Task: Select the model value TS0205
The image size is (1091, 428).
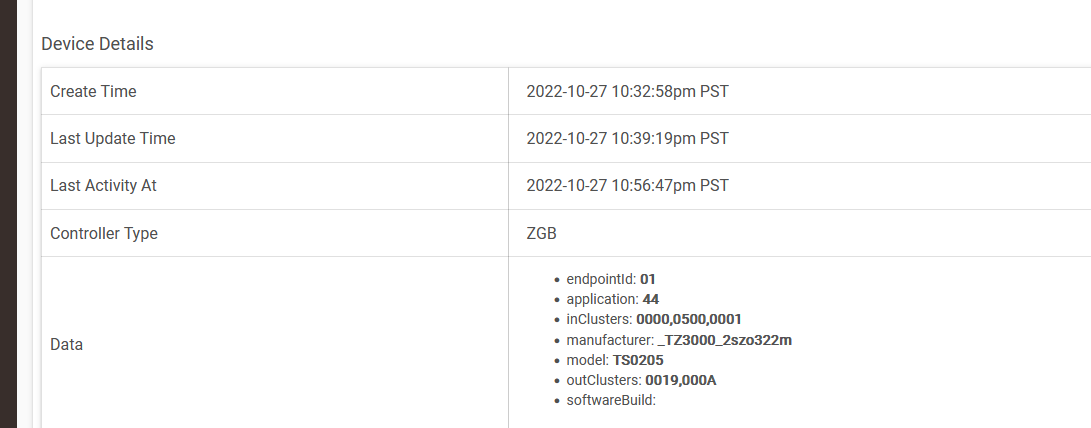Action: [x=638, y=360]
